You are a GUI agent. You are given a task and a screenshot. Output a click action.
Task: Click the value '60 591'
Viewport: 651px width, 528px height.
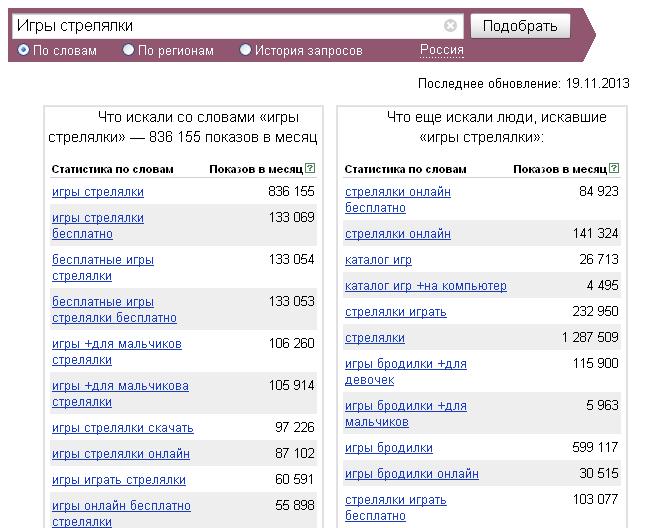(295, 479)
